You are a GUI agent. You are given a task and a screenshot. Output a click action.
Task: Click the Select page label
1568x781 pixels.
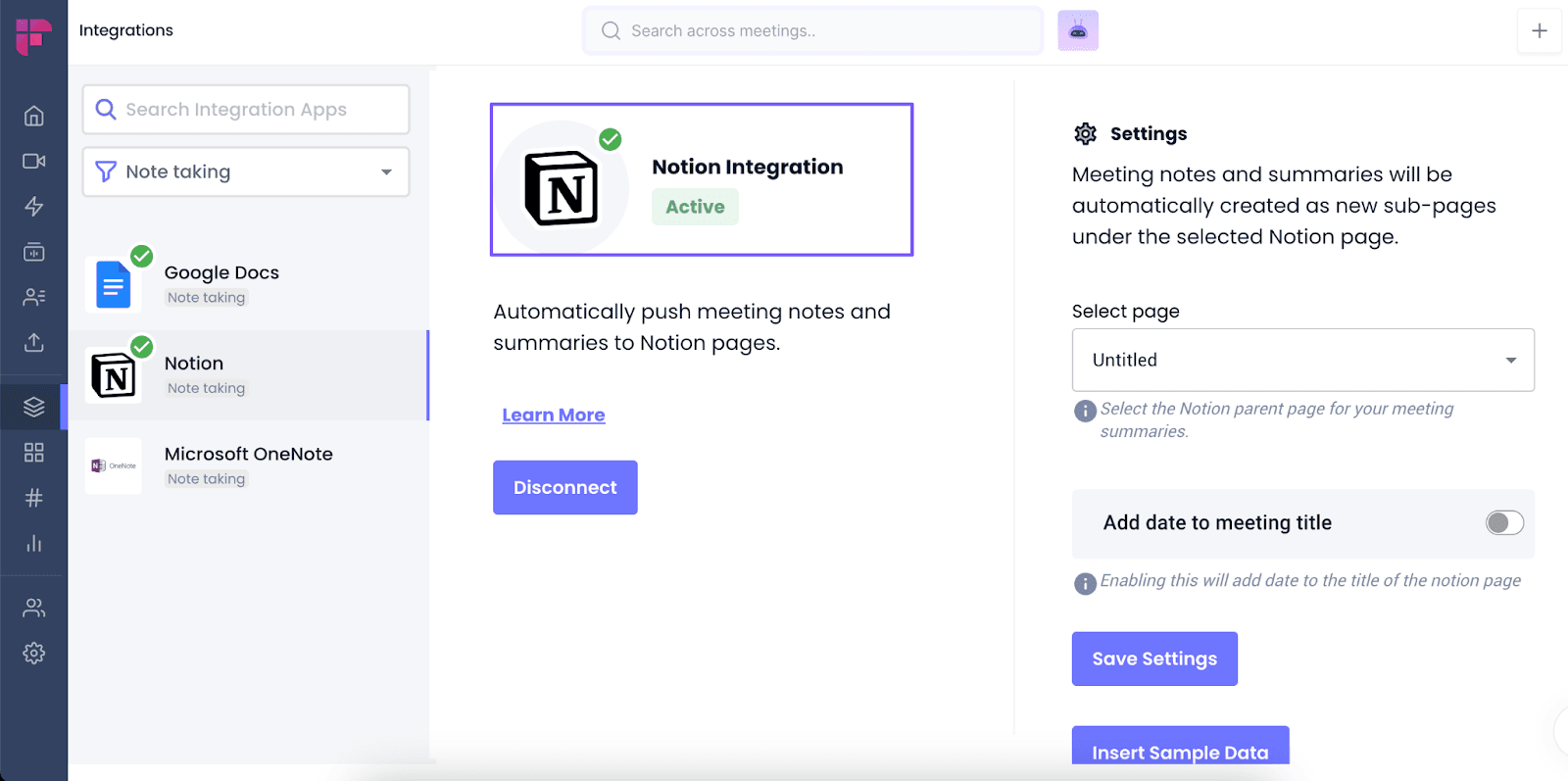tap(1126, 312)
